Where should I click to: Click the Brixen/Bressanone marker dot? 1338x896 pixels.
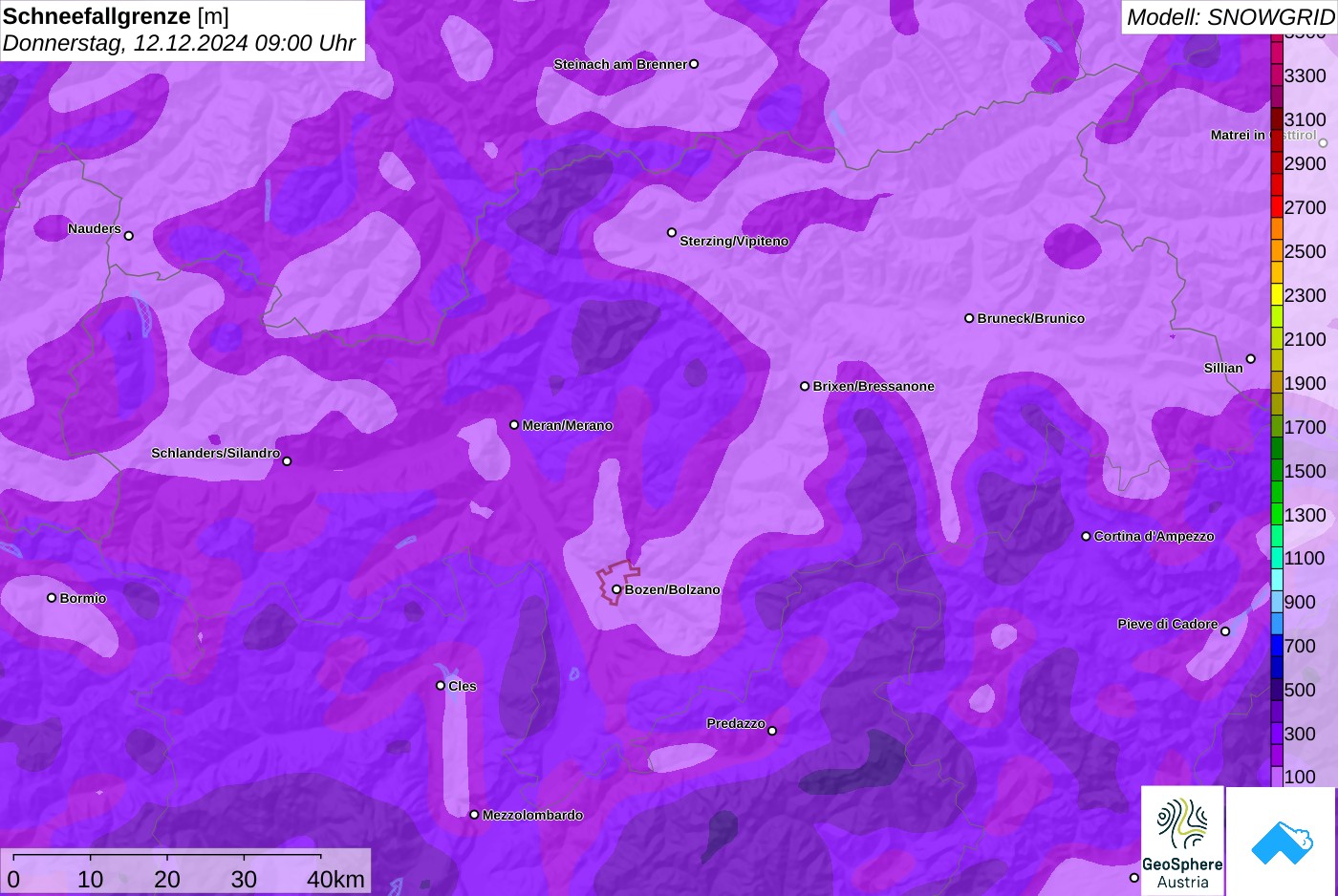[x=805, y=386]
